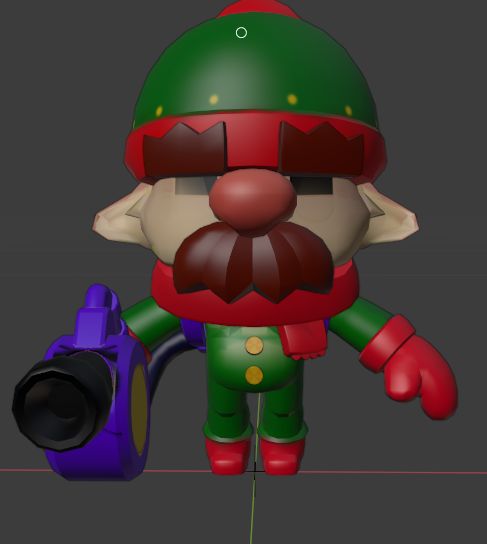This screenshot has width=487, height=544.
Task: Click the small white circle cursor on hat
Action: (x=241, y=33)
